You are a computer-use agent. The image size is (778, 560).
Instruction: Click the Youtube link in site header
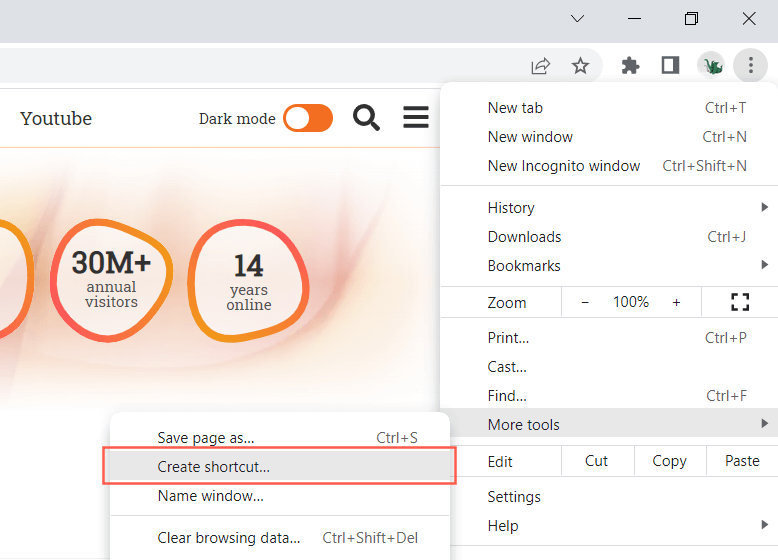(x=56, y=118)
